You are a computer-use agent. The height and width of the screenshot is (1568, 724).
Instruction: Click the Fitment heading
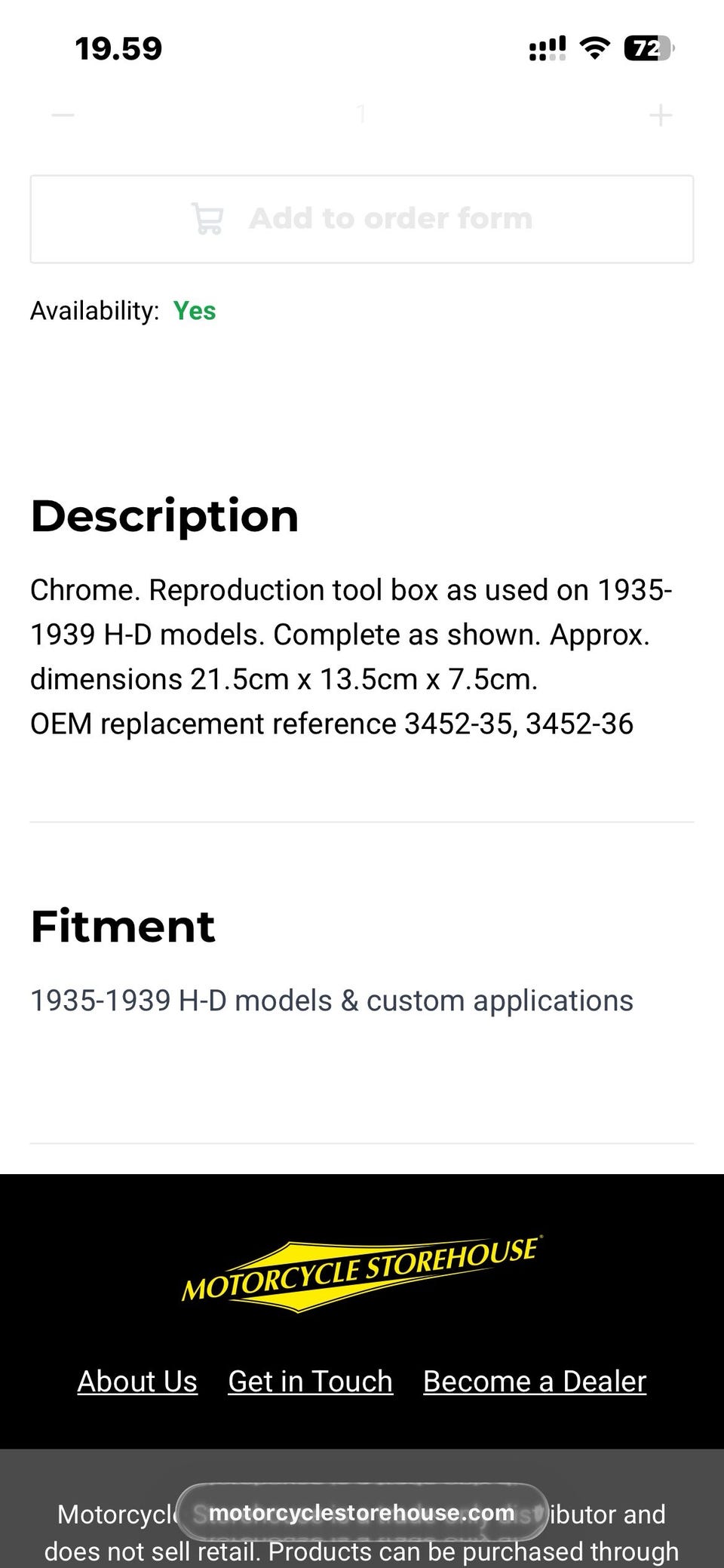[x=123, y=926]
